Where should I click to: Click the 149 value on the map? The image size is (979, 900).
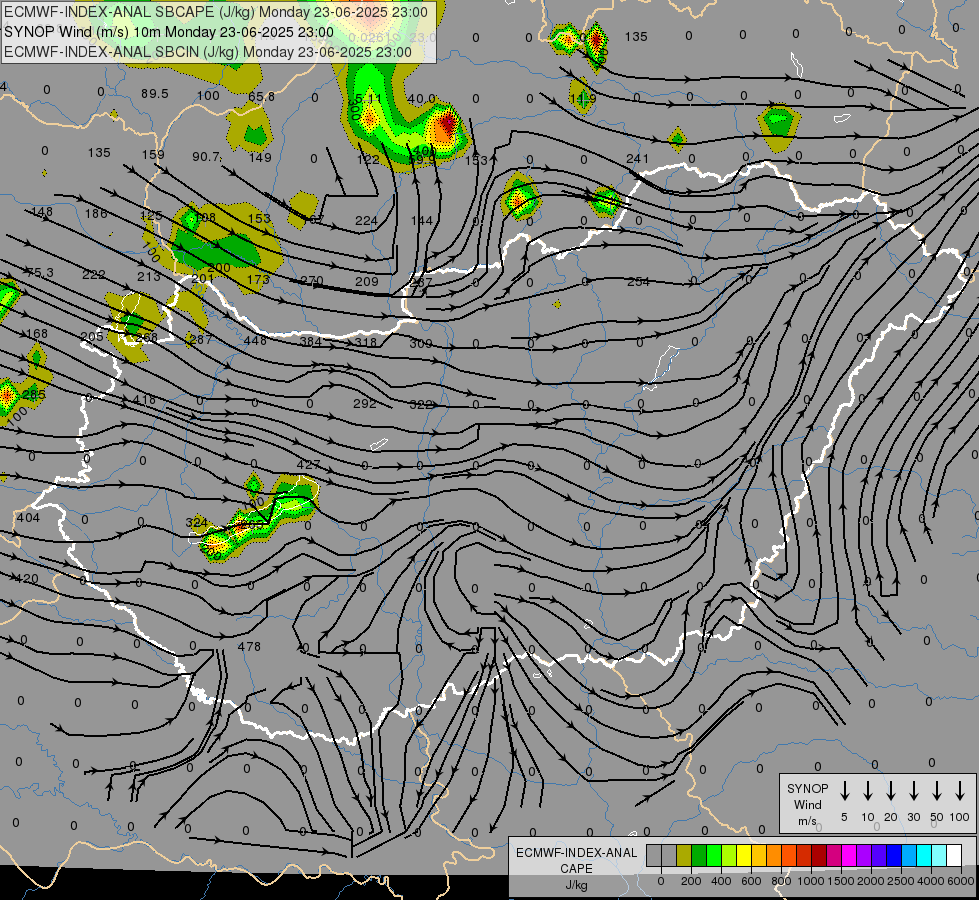click(260, 157)
